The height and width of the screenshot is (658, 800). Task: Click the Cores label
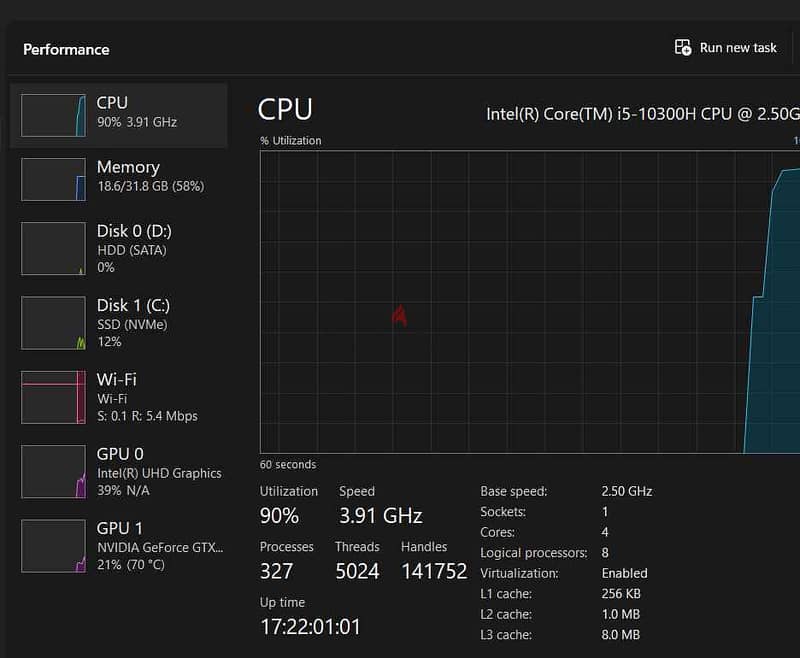coord(497,532)
